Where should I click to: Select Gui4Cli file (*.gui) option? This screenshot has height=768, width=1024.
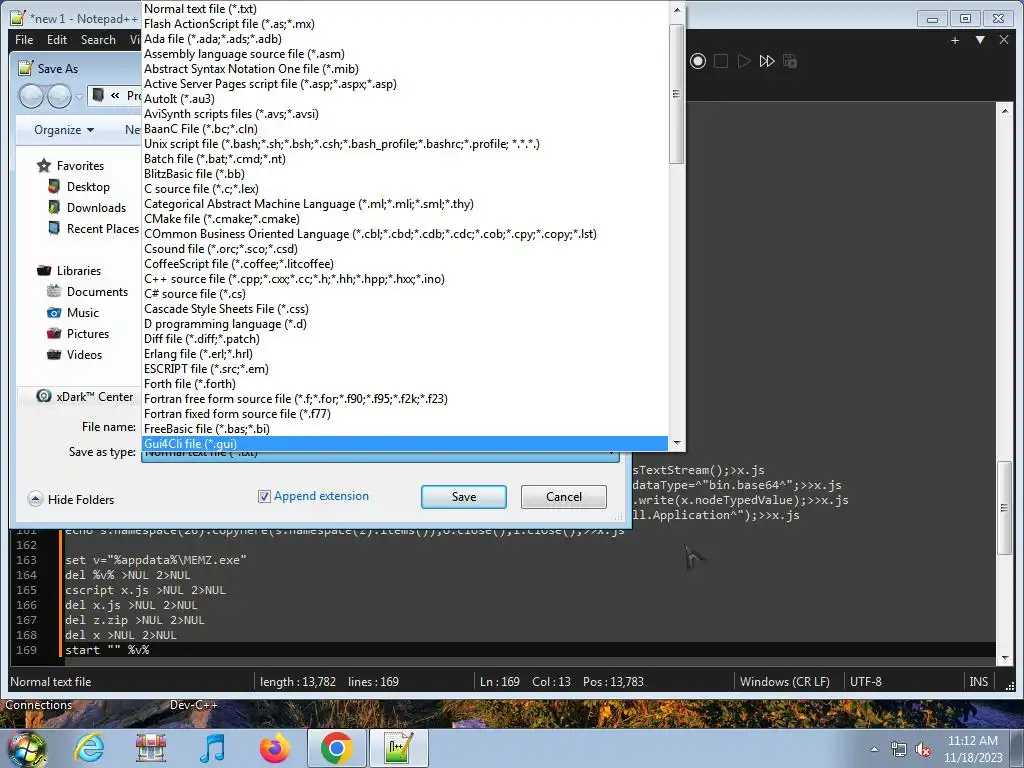point(405,443)
